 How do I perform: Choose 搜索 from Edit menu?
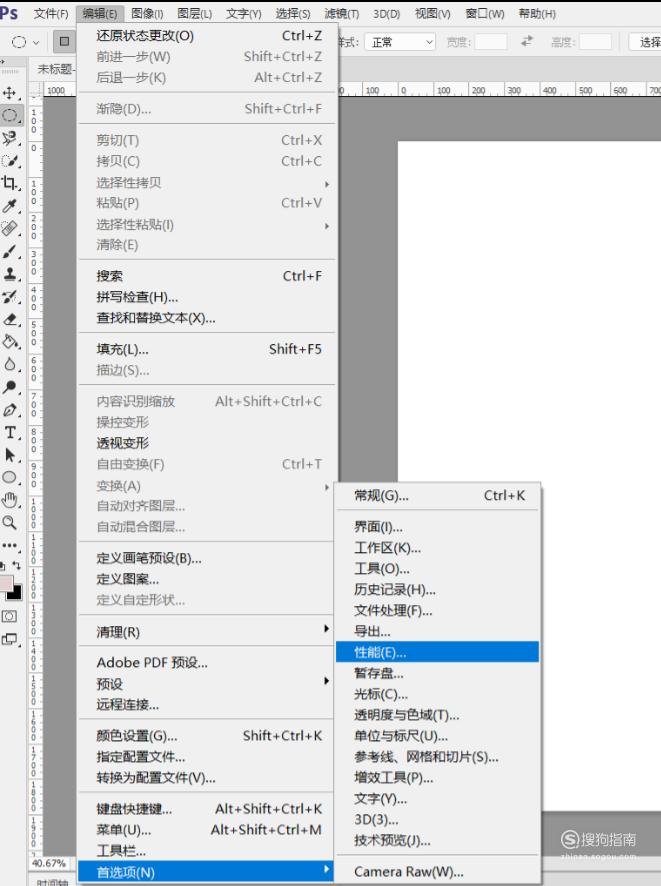pos(206,276)
